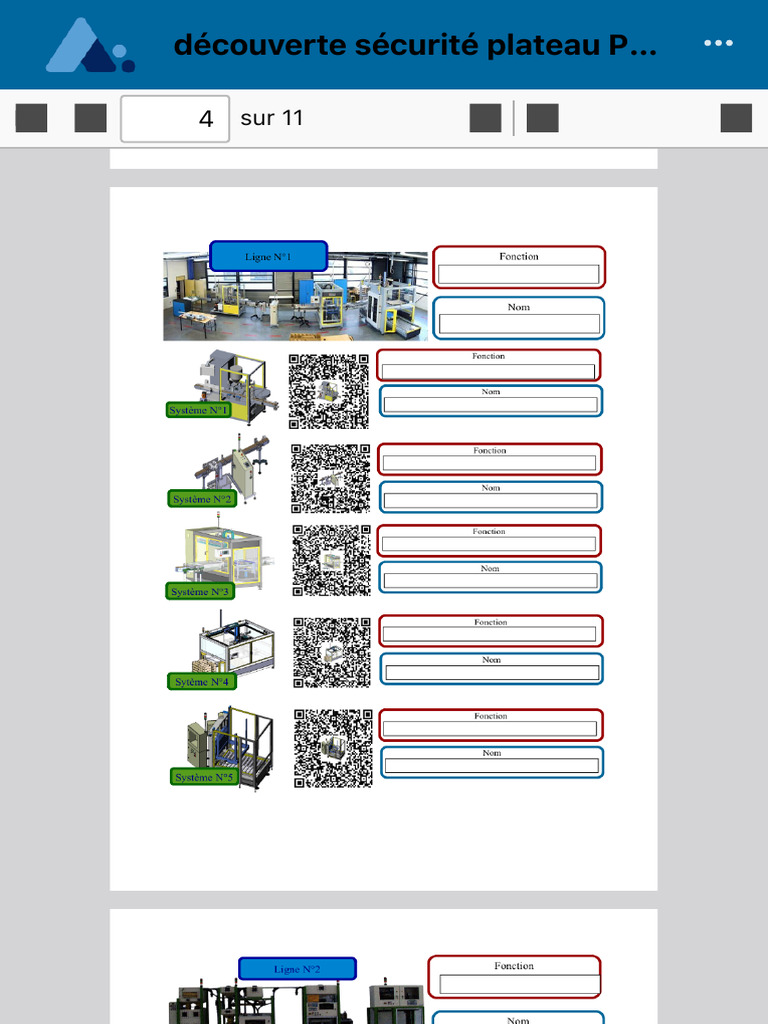Click the green 'Système N°2' label
Screen dimensions: 768x1024
(x=202, y=499)
